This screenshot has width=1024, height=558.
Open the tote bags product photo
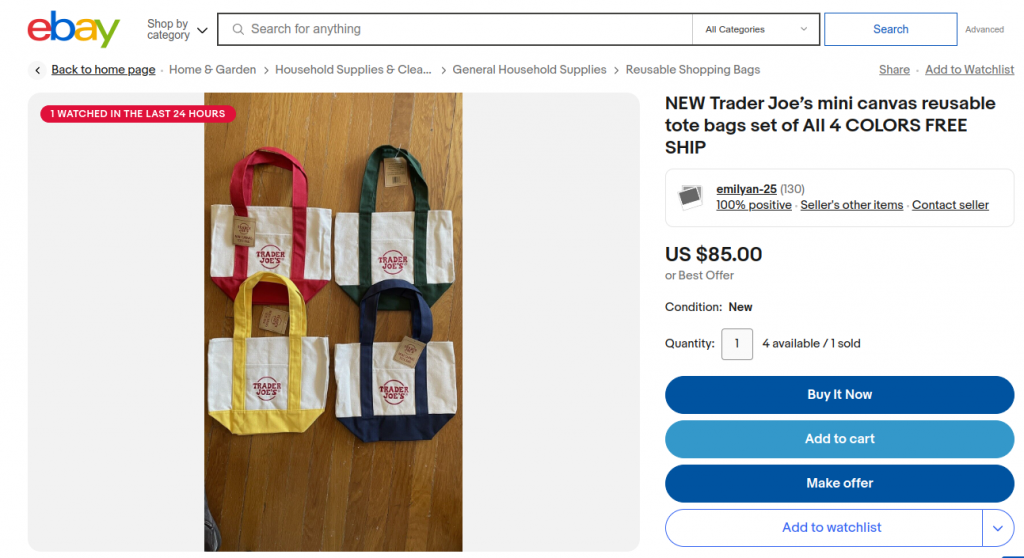(x=333, y=320)
